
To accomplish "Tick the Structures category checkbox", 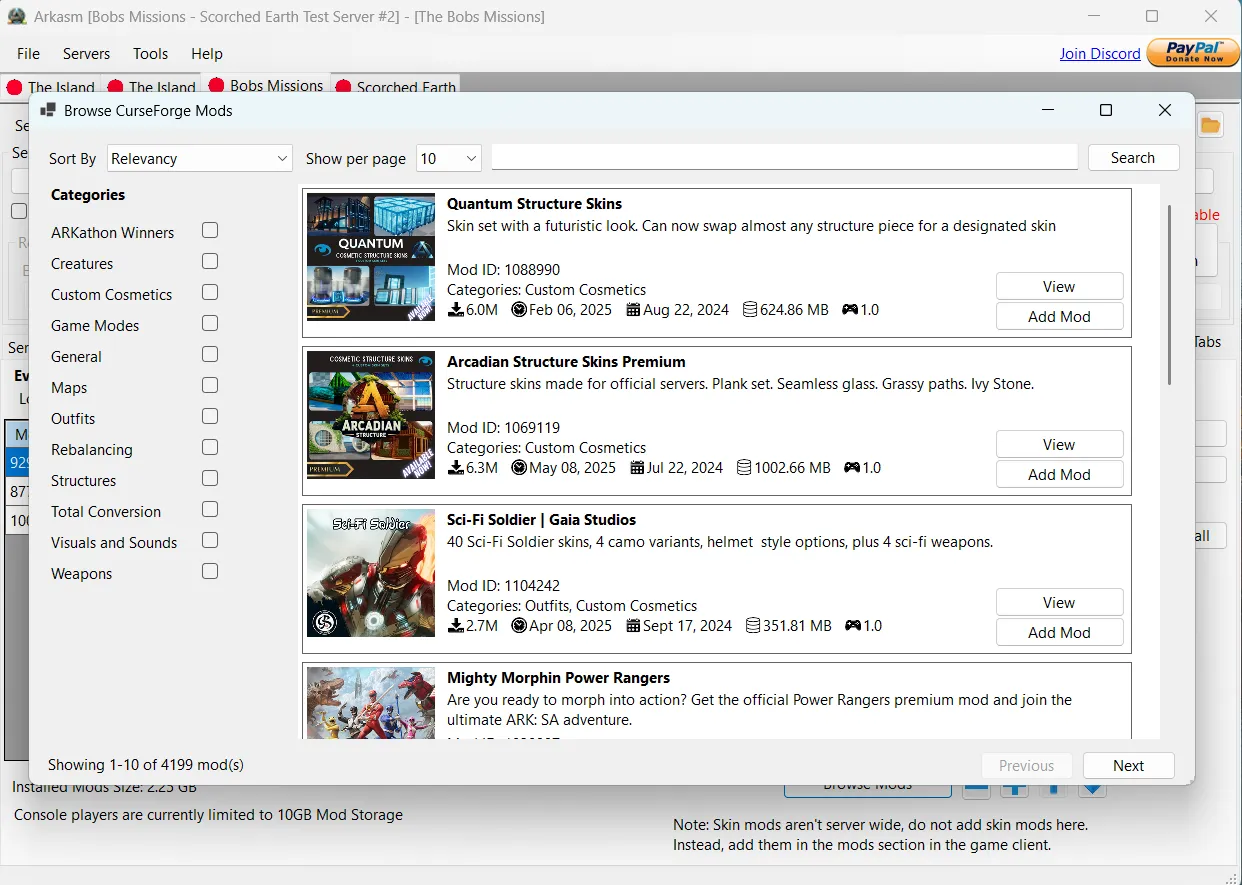I will pos(210,479).
